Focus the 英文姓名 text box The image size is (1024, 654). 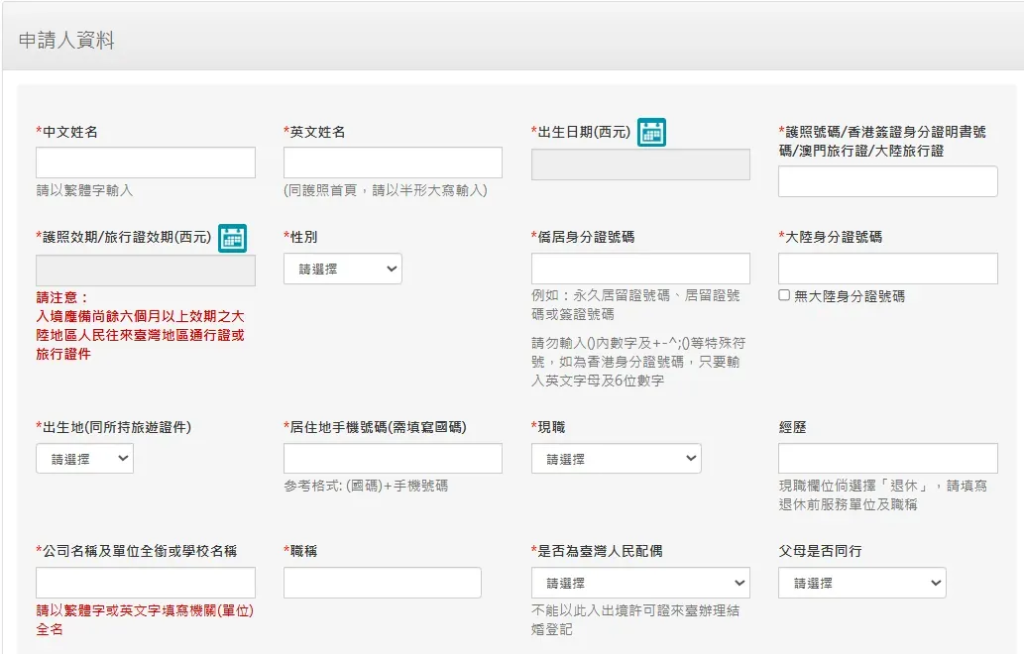(x=393, y=163)
